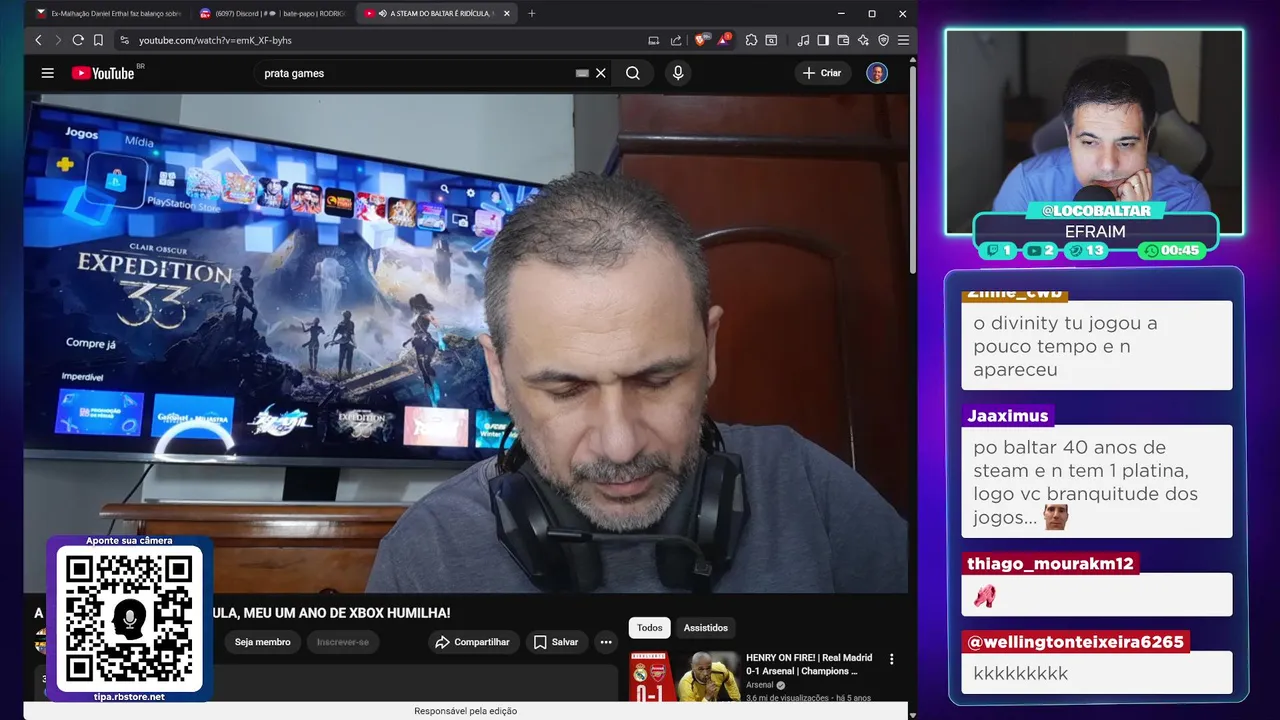The image size is (1280, 720).
Task: Open the VPN shield icon in toolbar
Action: 883,40
